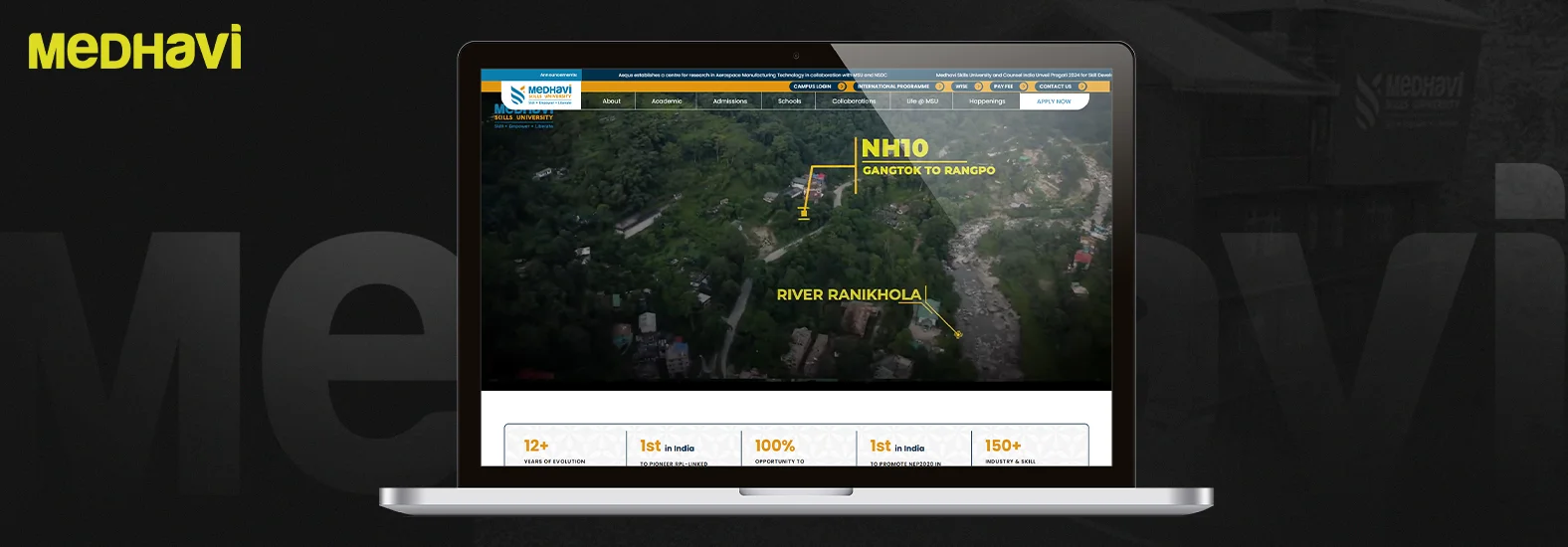Expand the Academic navigation menu
Viewport: 1568px width, 547px height.
[x=667, y=101]
